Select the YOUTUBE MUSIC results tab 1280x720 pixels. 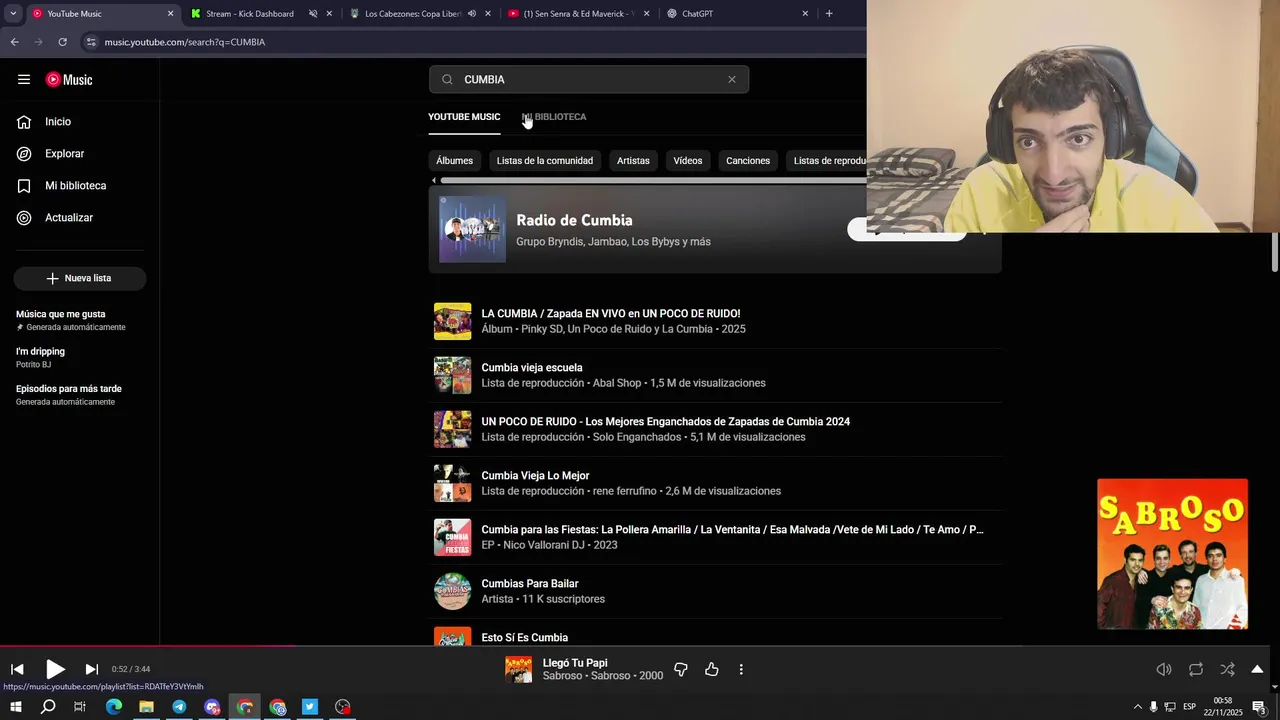[464, 117]
